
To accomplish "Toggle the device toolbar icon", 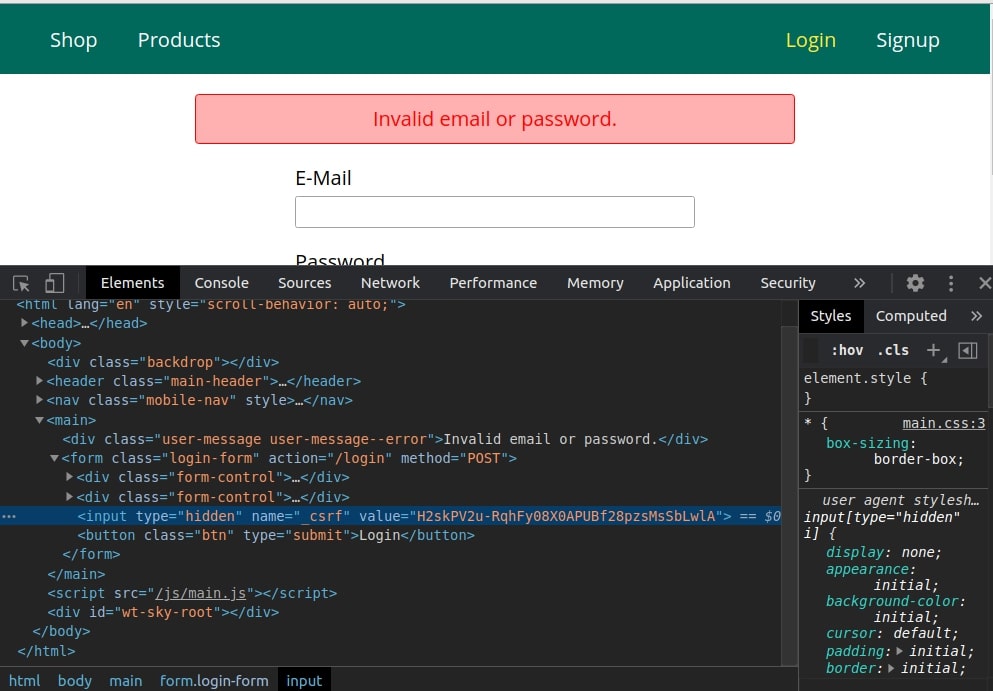I will (x=54, y=283).
